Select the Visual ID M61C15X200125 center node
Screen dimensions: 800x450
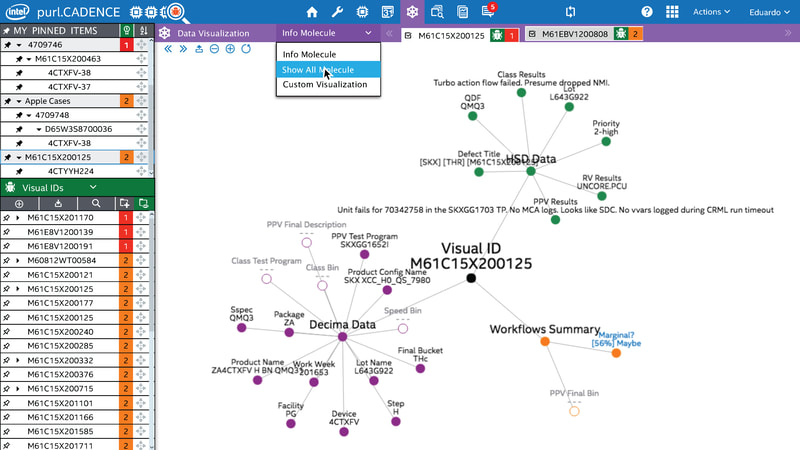click(x=471, y=278)
